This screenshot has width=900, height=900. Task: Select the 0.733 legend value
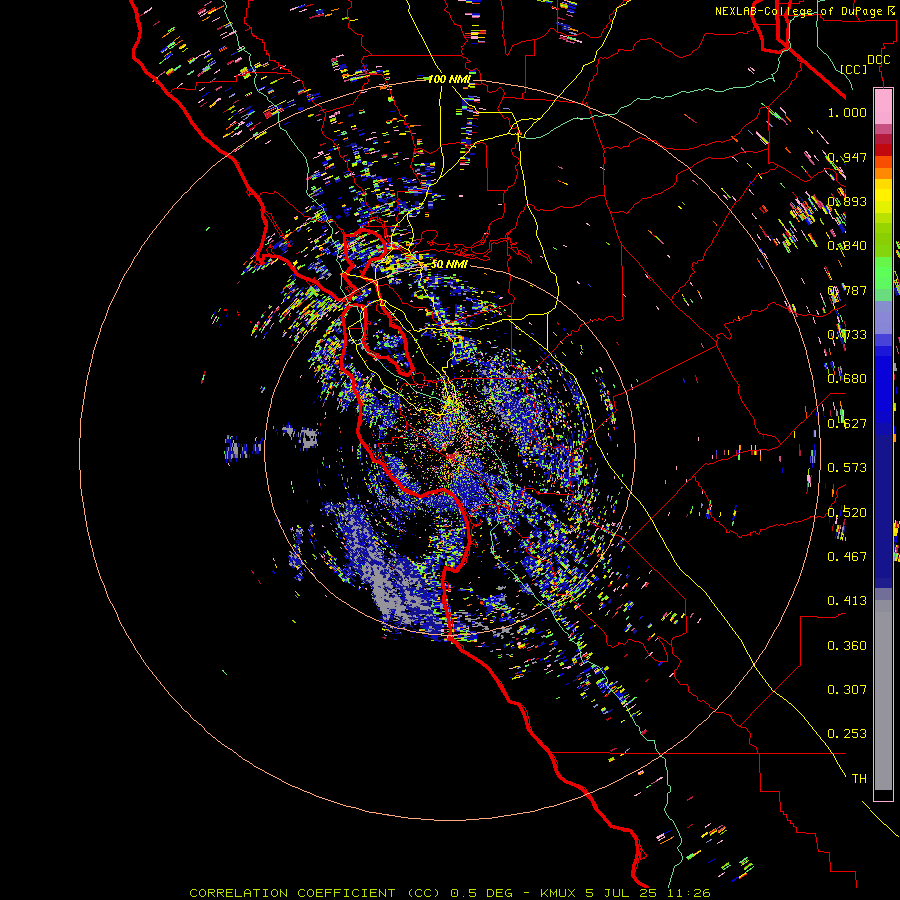847,335
